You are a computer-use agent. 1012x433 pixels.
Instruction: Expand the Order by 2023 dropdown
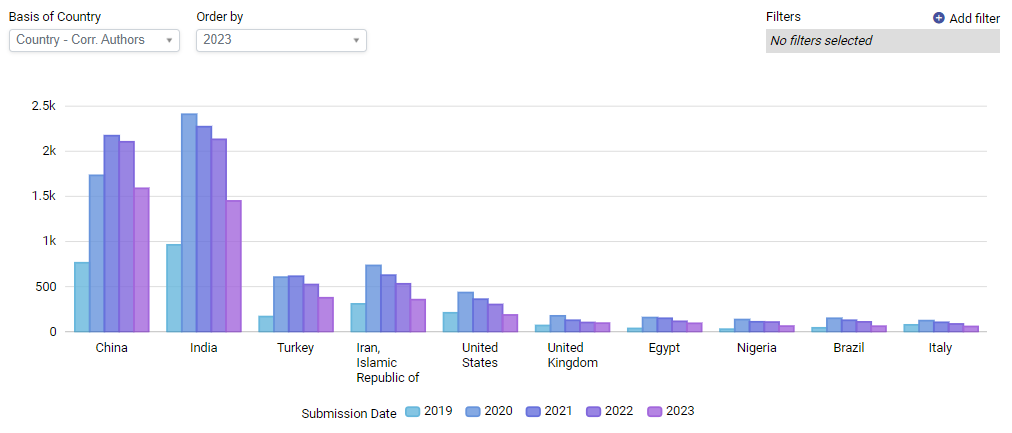280,40
